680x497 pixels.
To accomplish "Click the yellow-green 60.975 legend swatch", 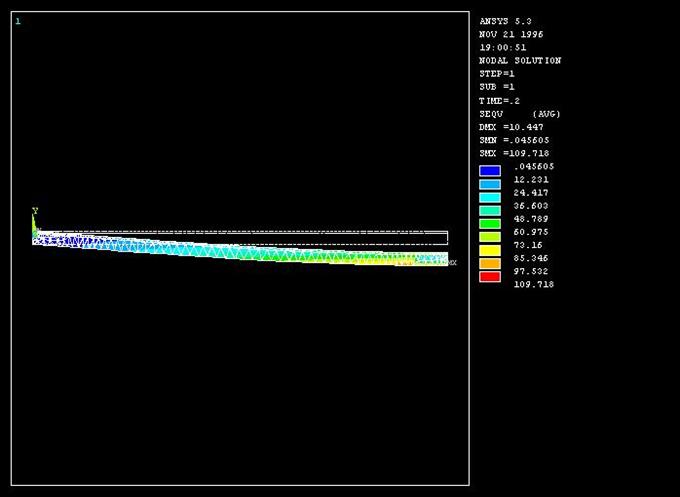I will point(490,237).
